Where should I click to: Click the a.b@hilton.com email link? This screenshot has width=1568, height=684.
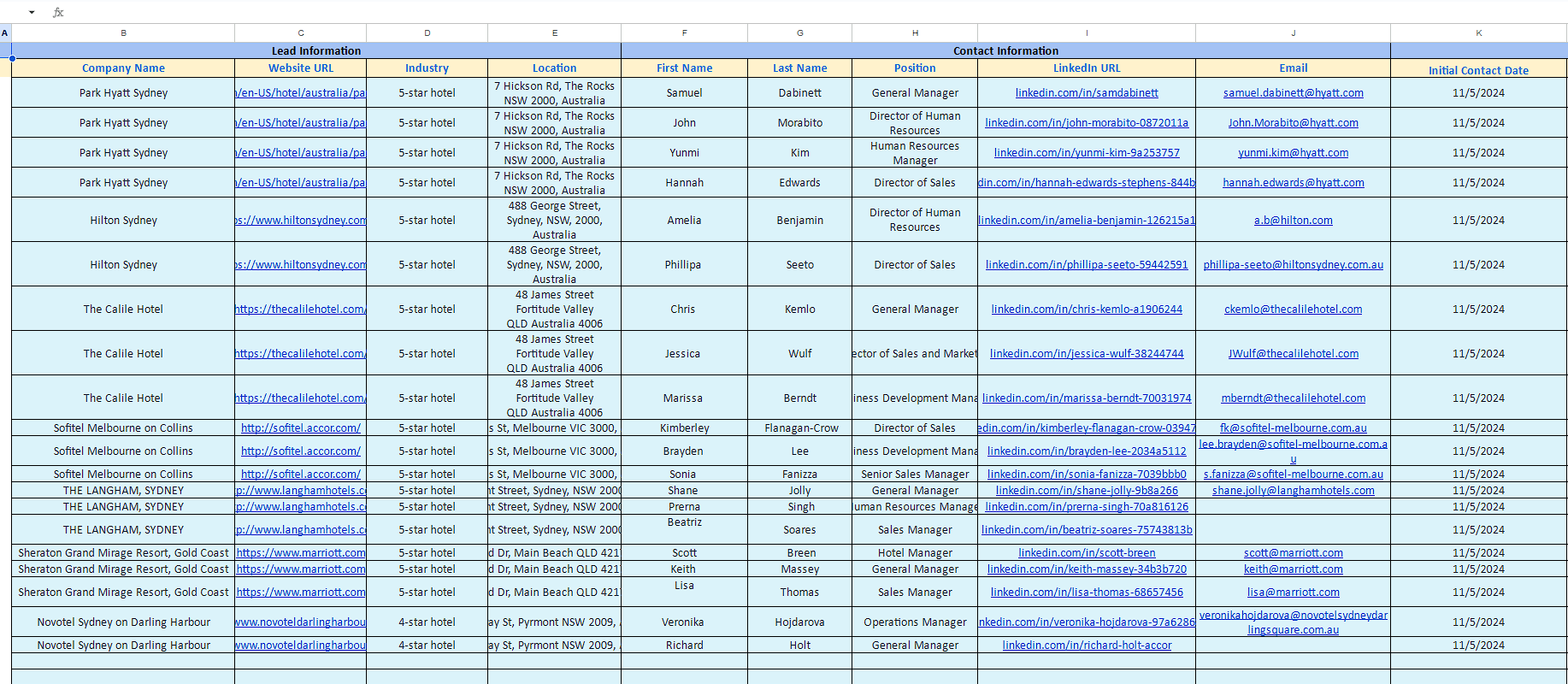(x=1294, y=221)
